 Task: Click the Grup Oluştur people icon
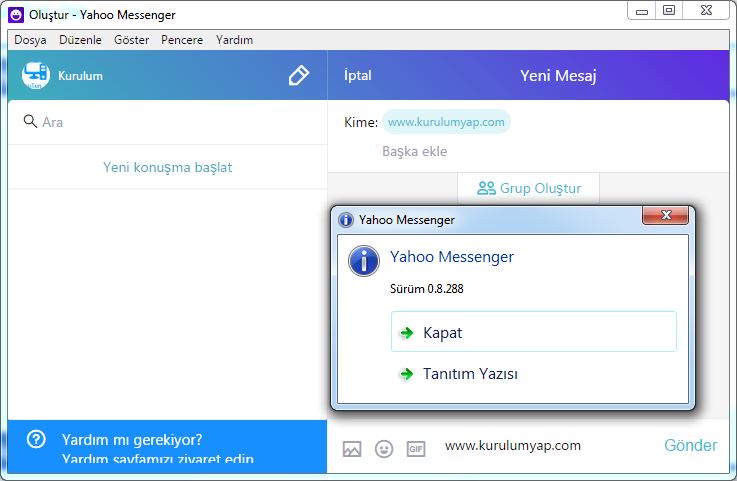coord(486,188)
